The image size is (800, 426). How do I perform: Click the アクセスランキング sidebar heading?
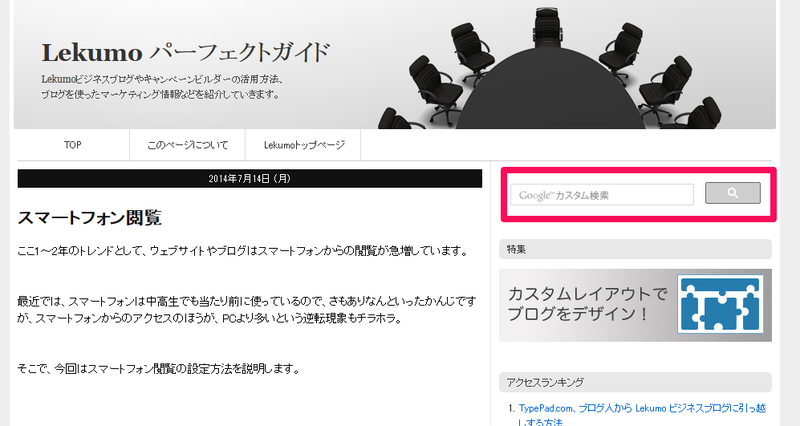[x=635, y=382]
